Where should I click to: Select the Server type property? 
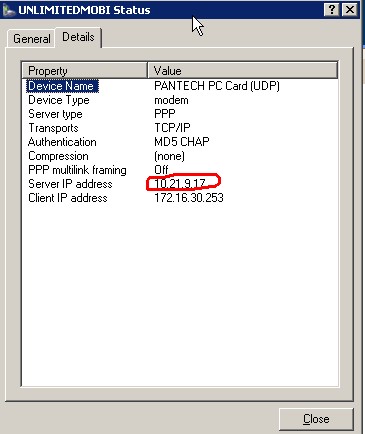pos(55,114)
